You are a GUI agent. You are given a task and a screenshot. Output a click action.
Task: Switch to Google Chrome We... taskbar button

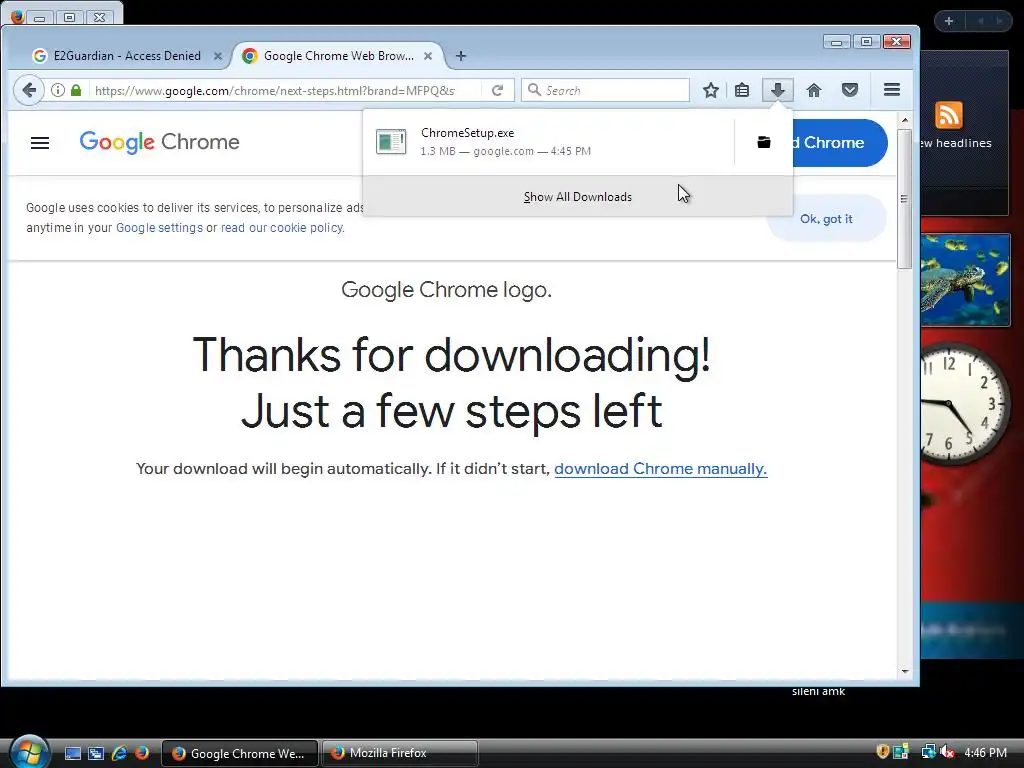coord(240,753)
